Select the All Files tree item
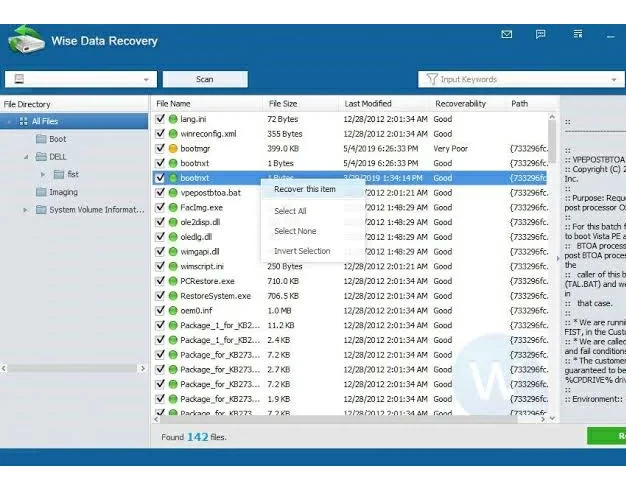626x490 pixels. [x=74, y=121]
